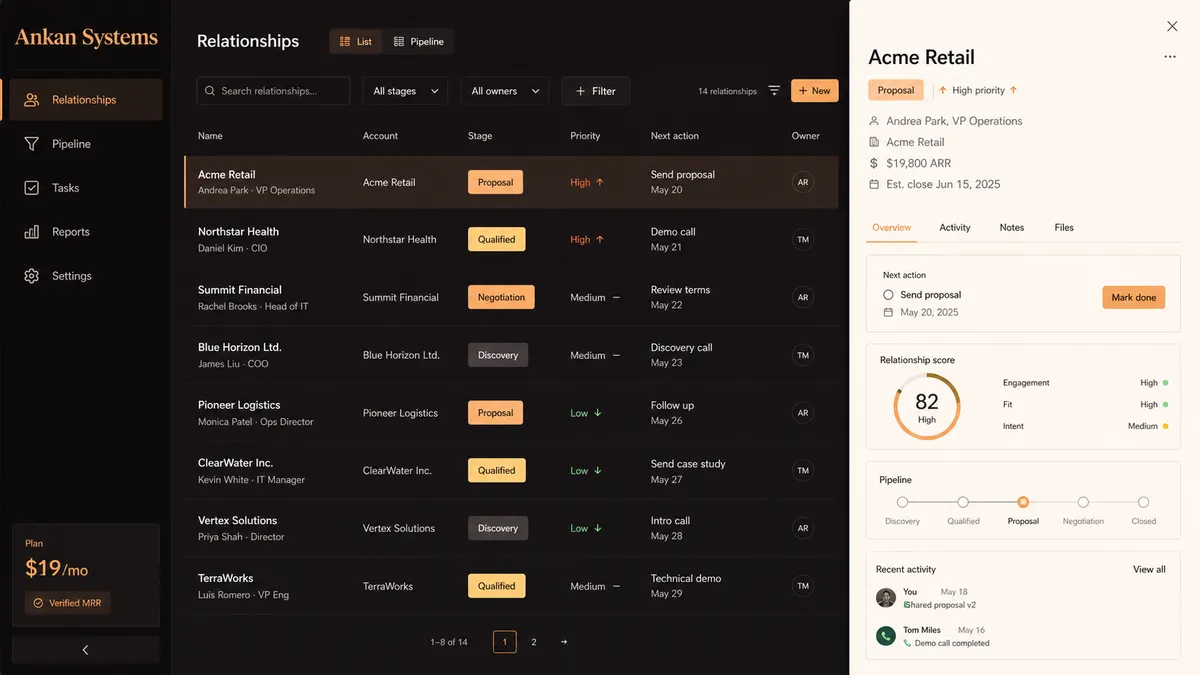1200x675 pixels.
Task: Click Technical demo next action for TerraWorks
Action: (x=686, y=578)
